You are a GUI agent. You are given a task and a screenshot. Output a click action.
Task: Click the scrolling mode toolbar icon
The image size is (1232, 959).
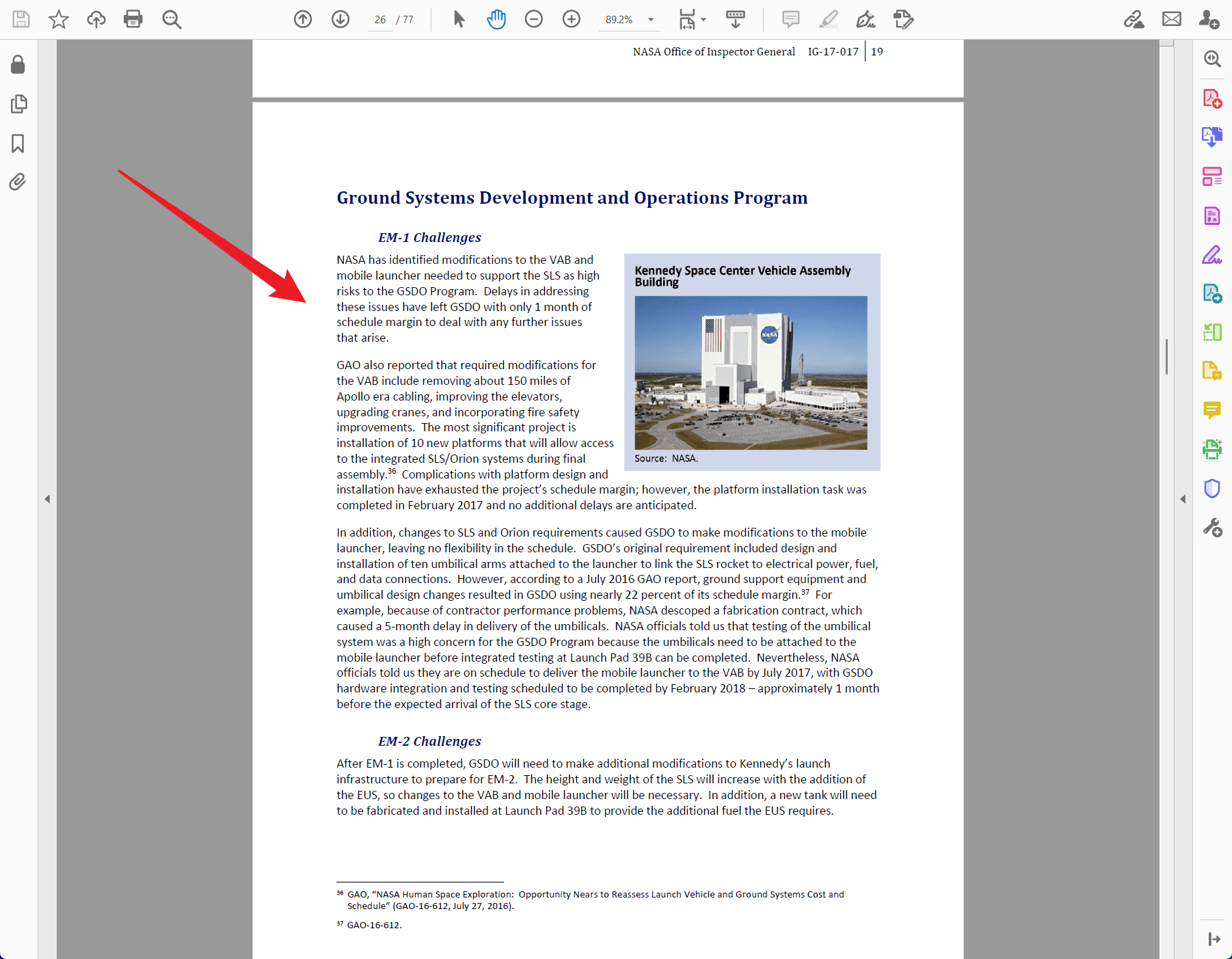[x=736, y=19]
